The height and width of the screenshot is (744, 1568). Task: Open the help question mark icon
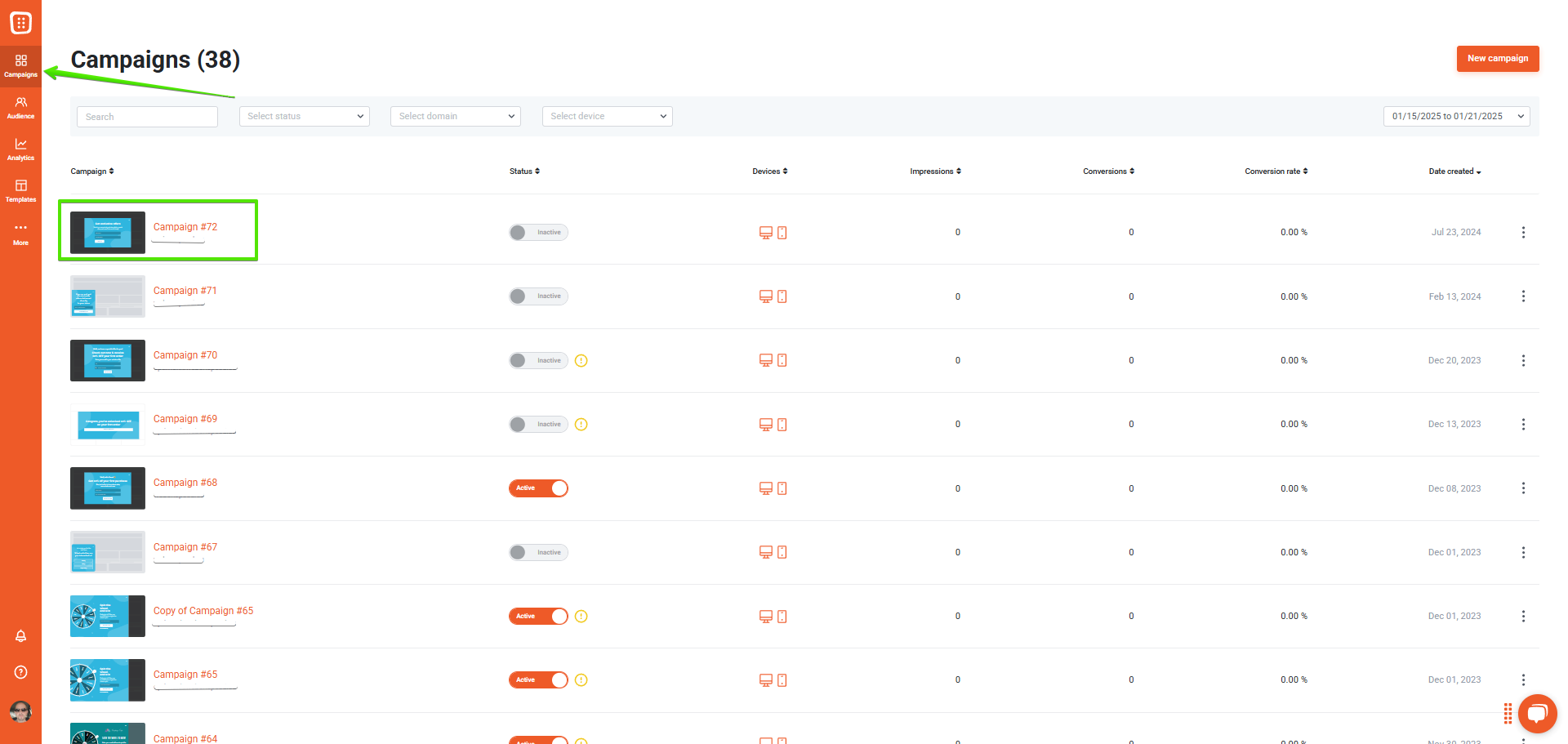pos(21,672)
